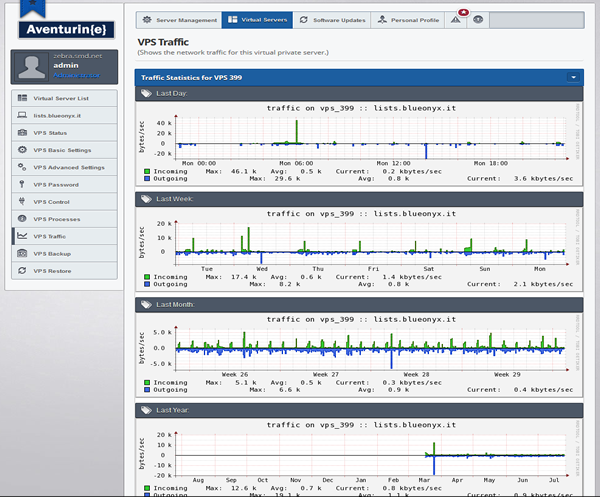The width and height of the screenshot is (600, 497).
Task: Click the tag icon on the Last Month header
Action: (146, 305)
